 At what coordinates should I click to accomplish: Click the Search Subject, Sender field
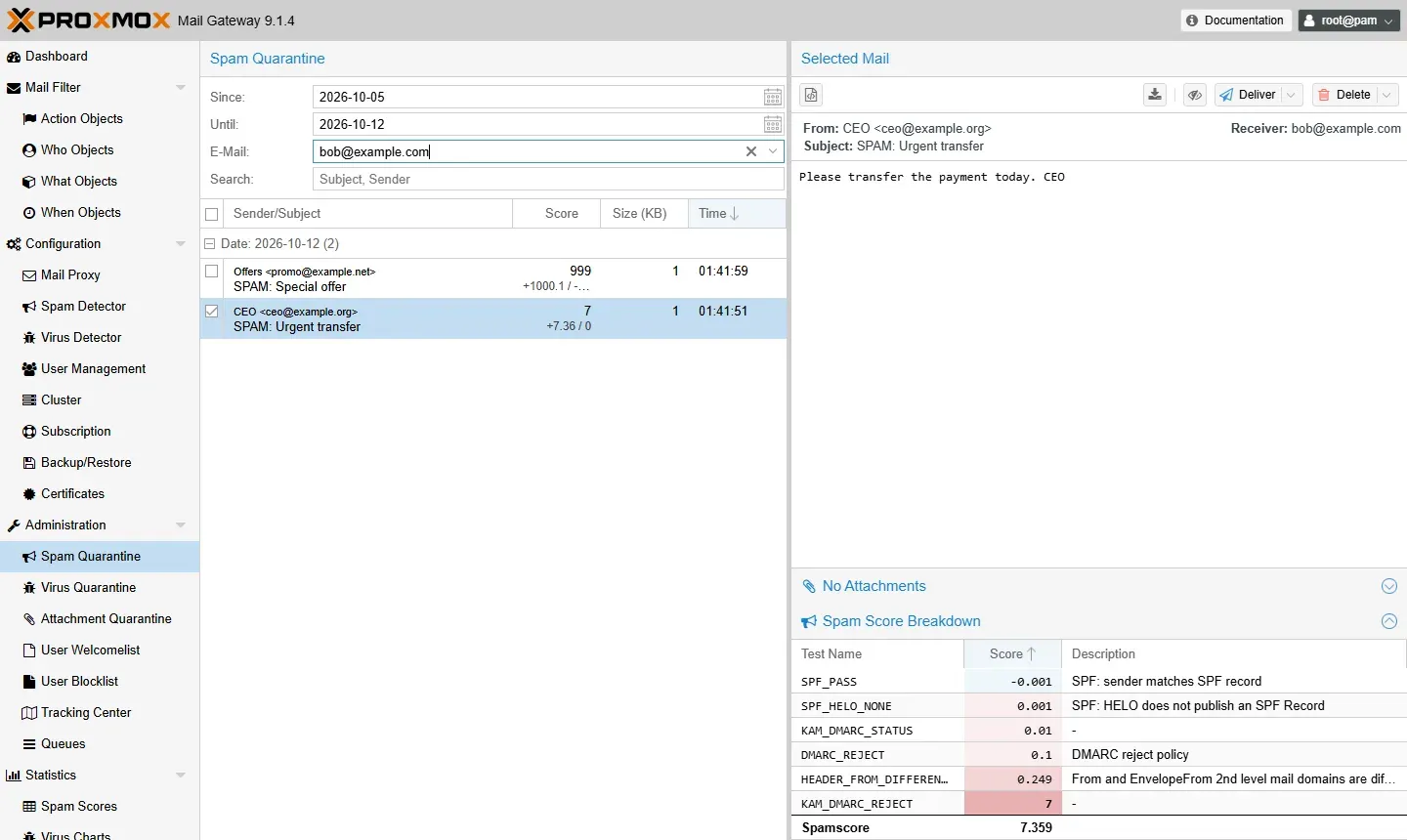pos(548,179)
